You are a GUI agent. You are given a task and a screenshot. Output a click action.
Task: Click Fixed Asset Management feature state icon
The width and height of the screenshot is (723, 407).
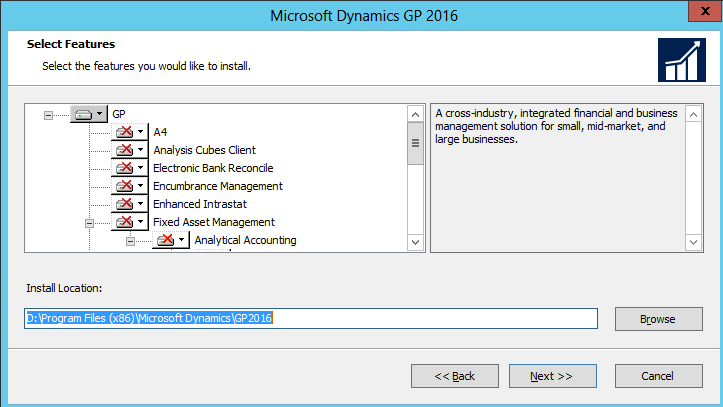pos(129,222)
